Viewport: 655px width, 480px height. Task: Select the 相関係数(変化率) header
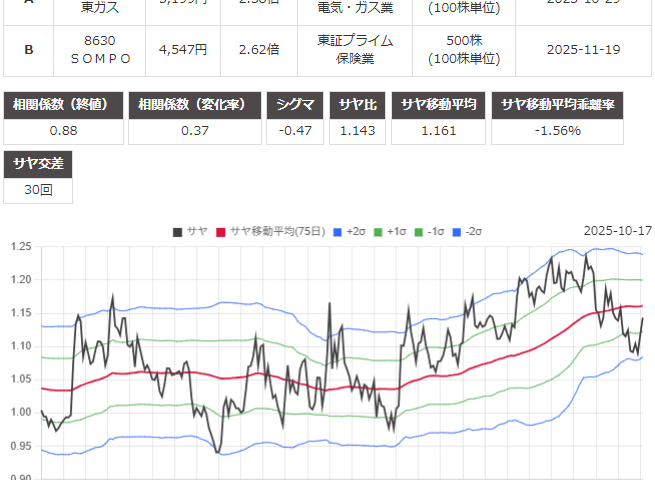coord(196,105)
